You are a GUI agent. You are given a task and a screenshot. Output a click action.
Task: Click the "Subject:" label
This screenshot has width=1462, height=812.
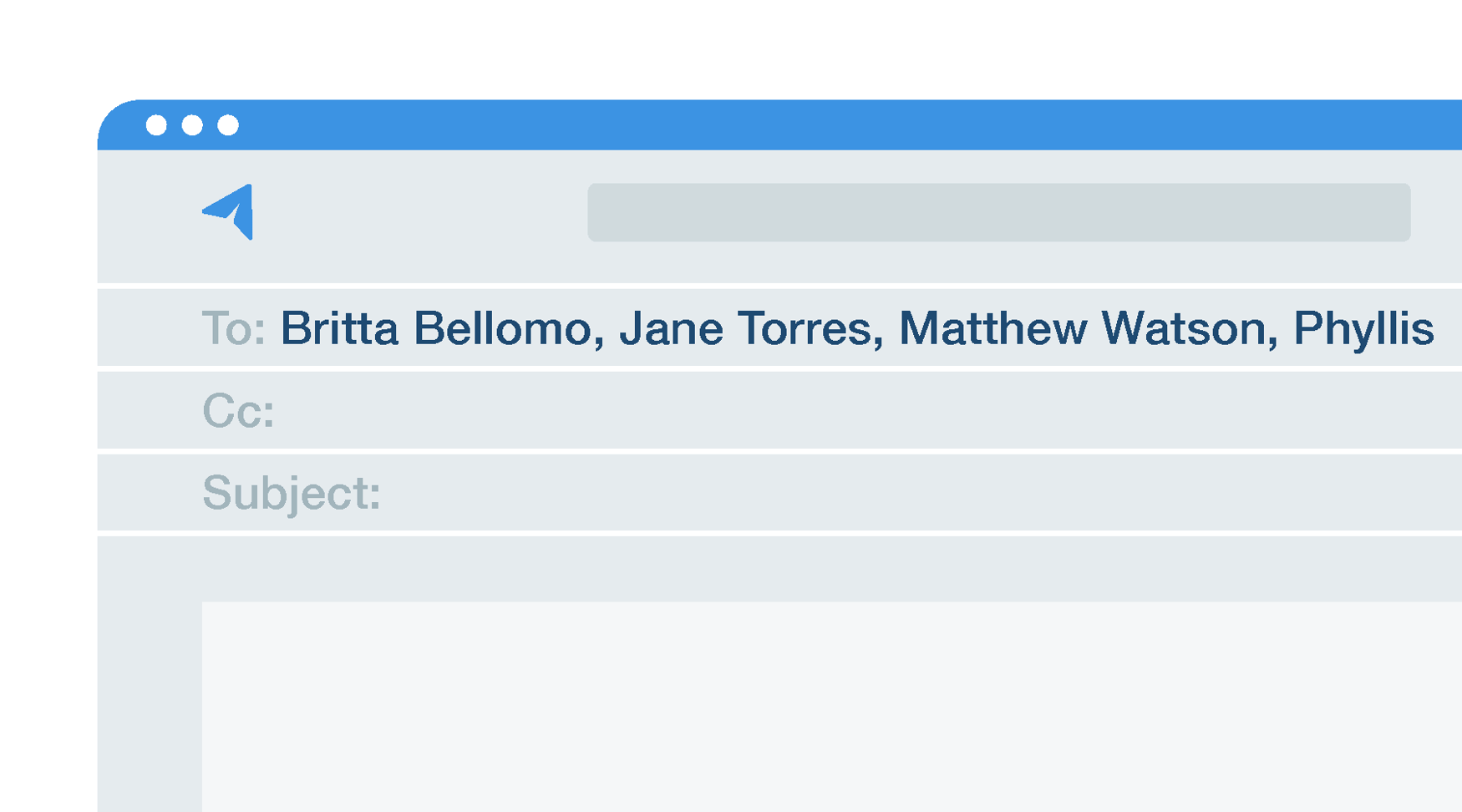click(291, 493)
